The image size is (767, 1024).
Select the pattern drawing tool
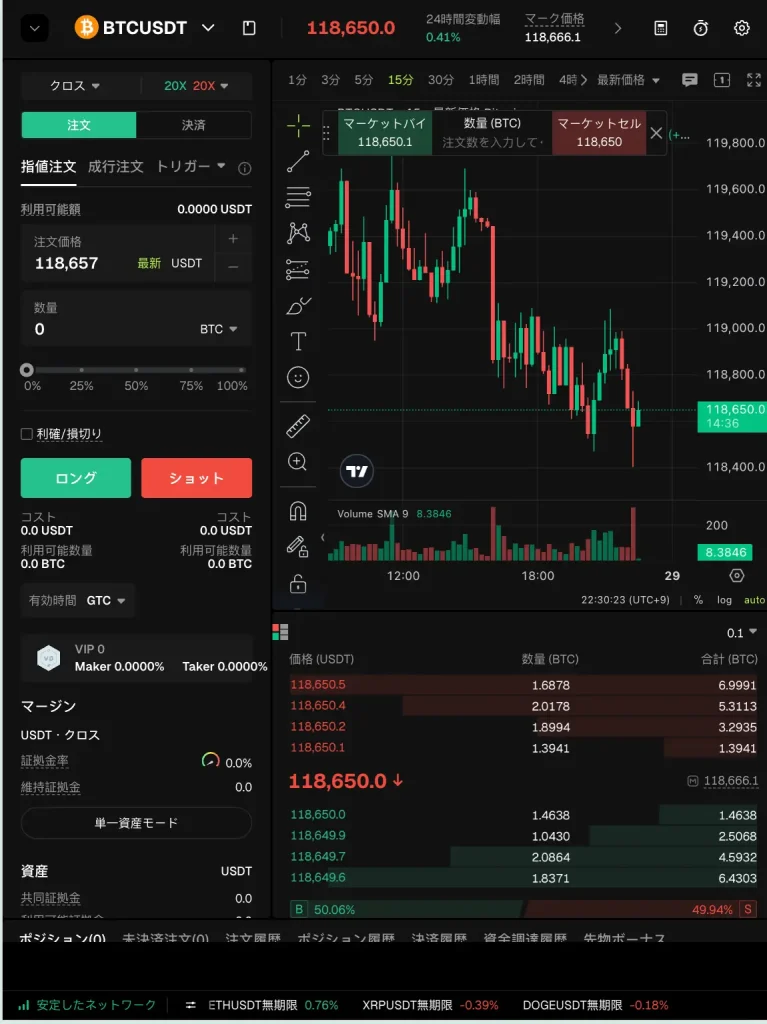[298, 232]
